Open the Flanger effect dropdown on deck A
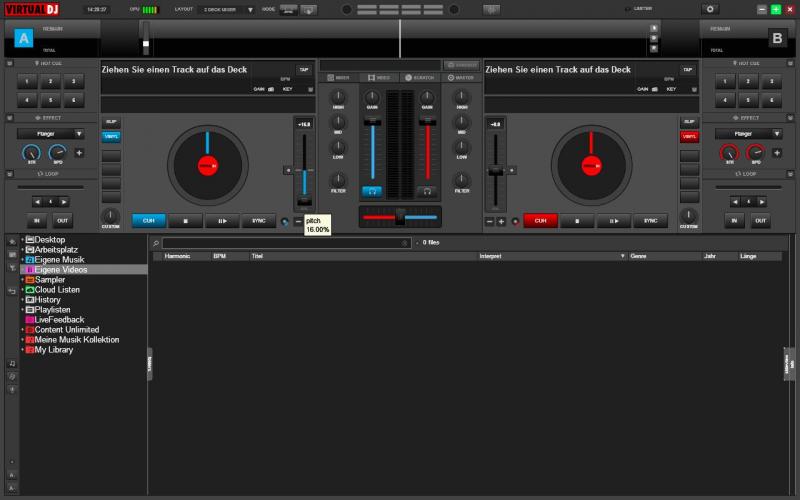 pyautogui.click(x=50, y=133)
